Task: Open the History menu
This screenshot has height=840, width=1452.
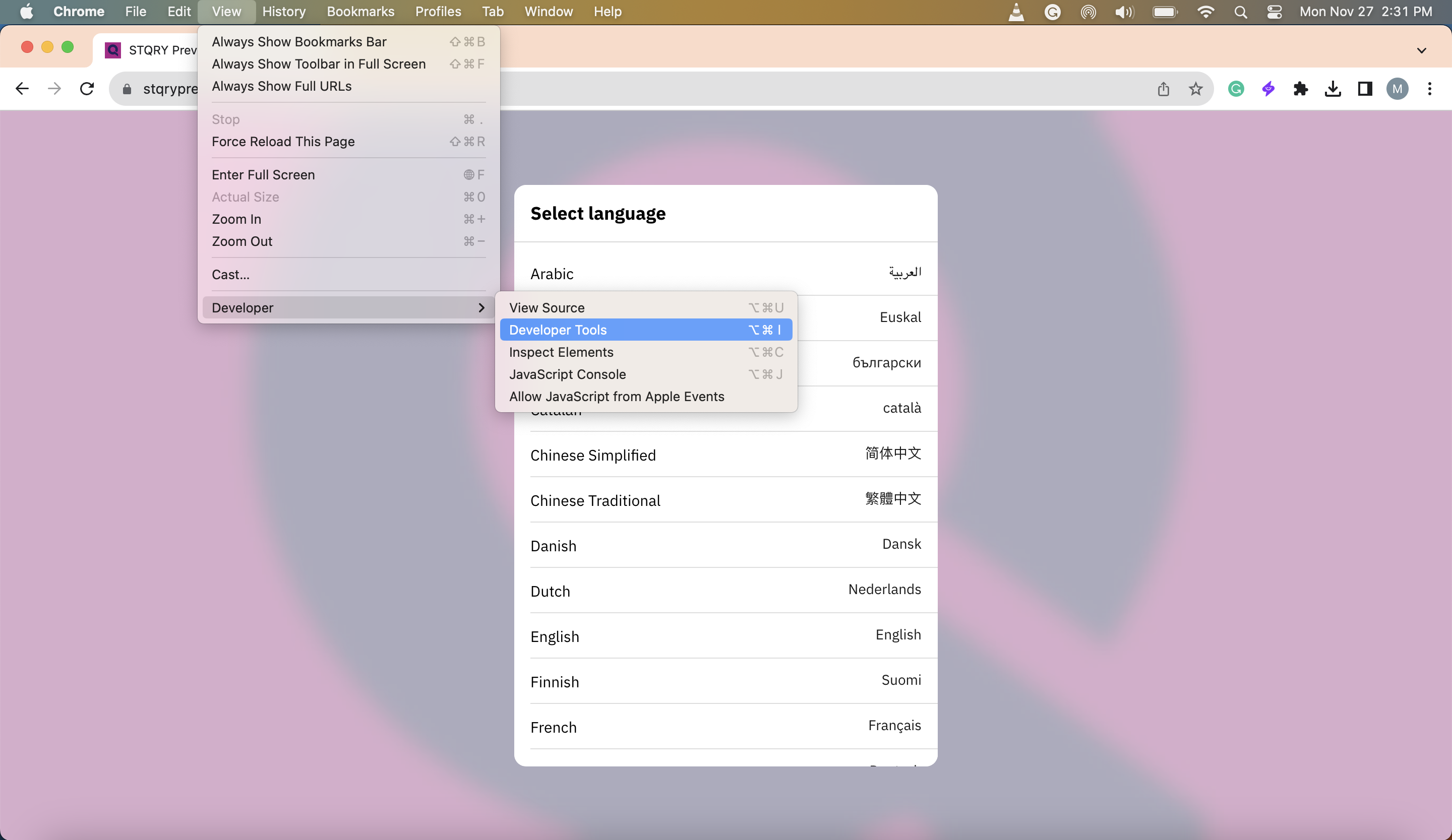Action: (x=283, y=12)
